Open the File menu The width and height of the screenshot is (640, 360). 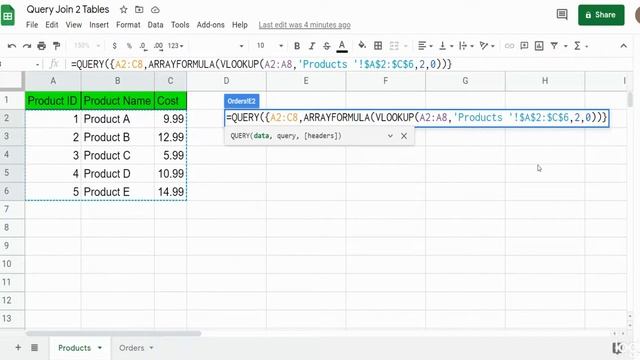[32, 25]
